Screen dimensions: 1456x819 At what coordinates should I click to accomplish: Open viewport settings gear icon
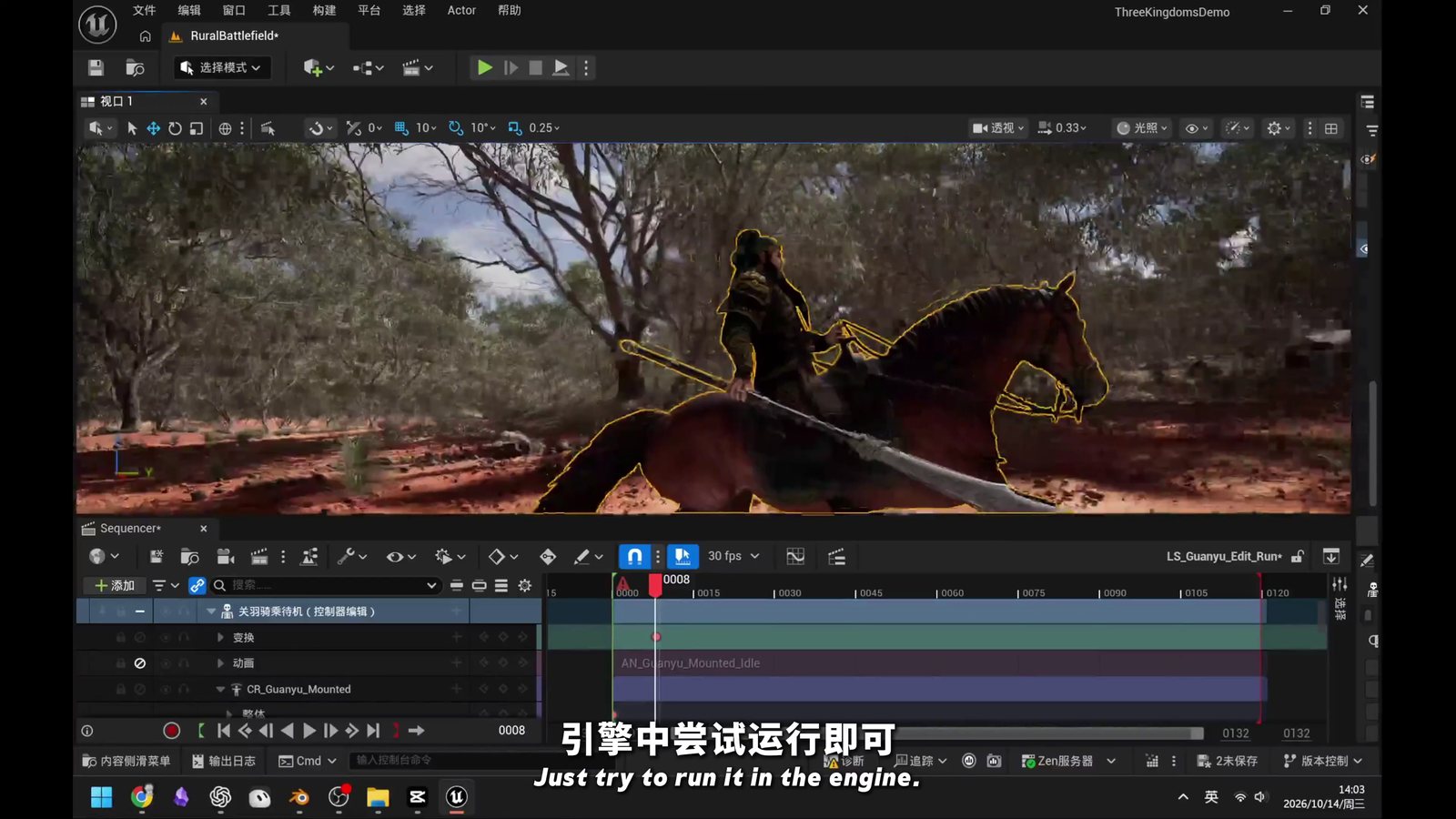coord(1279,128)
